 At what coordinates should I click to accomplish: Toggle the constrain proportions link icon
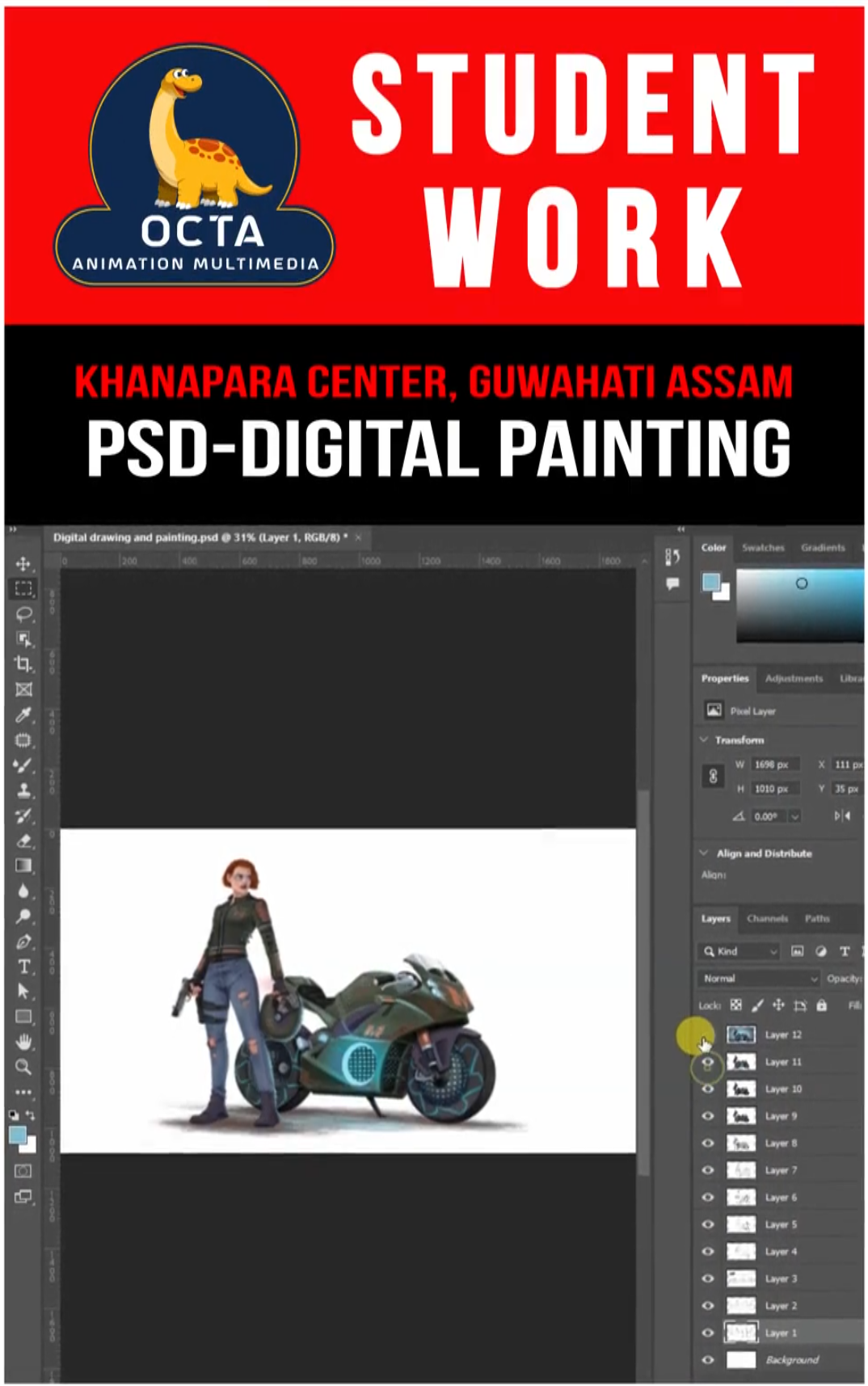pos(713,777)
